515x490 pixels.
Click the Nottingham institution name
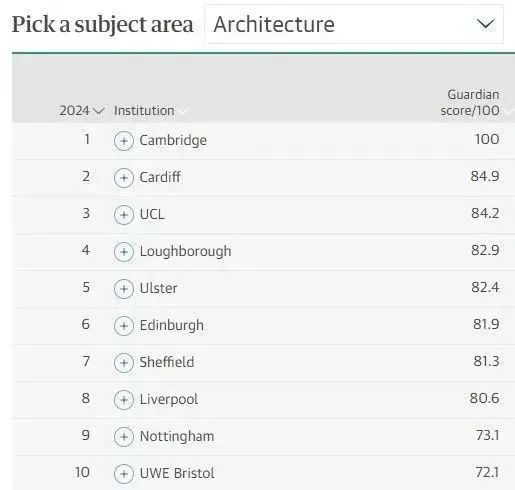[177, 436]
